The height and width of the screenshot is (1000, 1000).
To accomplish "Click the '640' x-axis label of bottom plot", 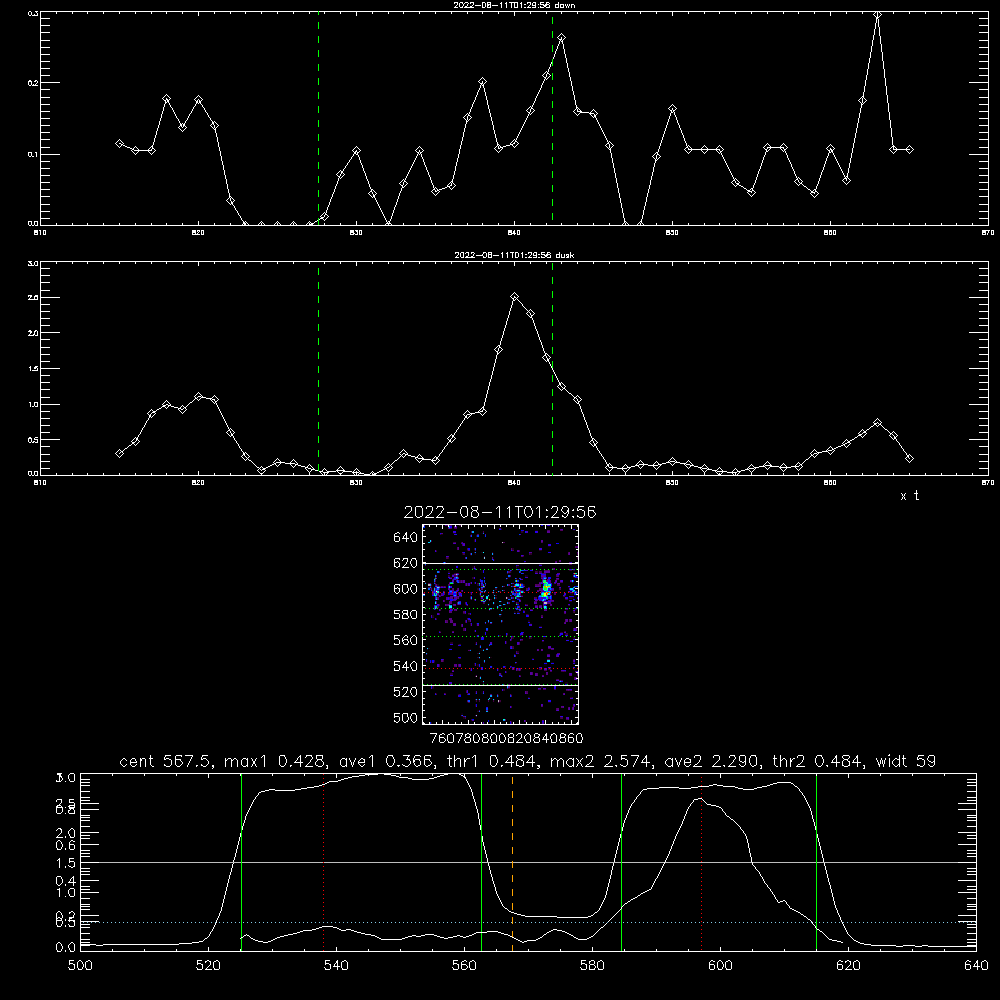I will click(976, 966).
